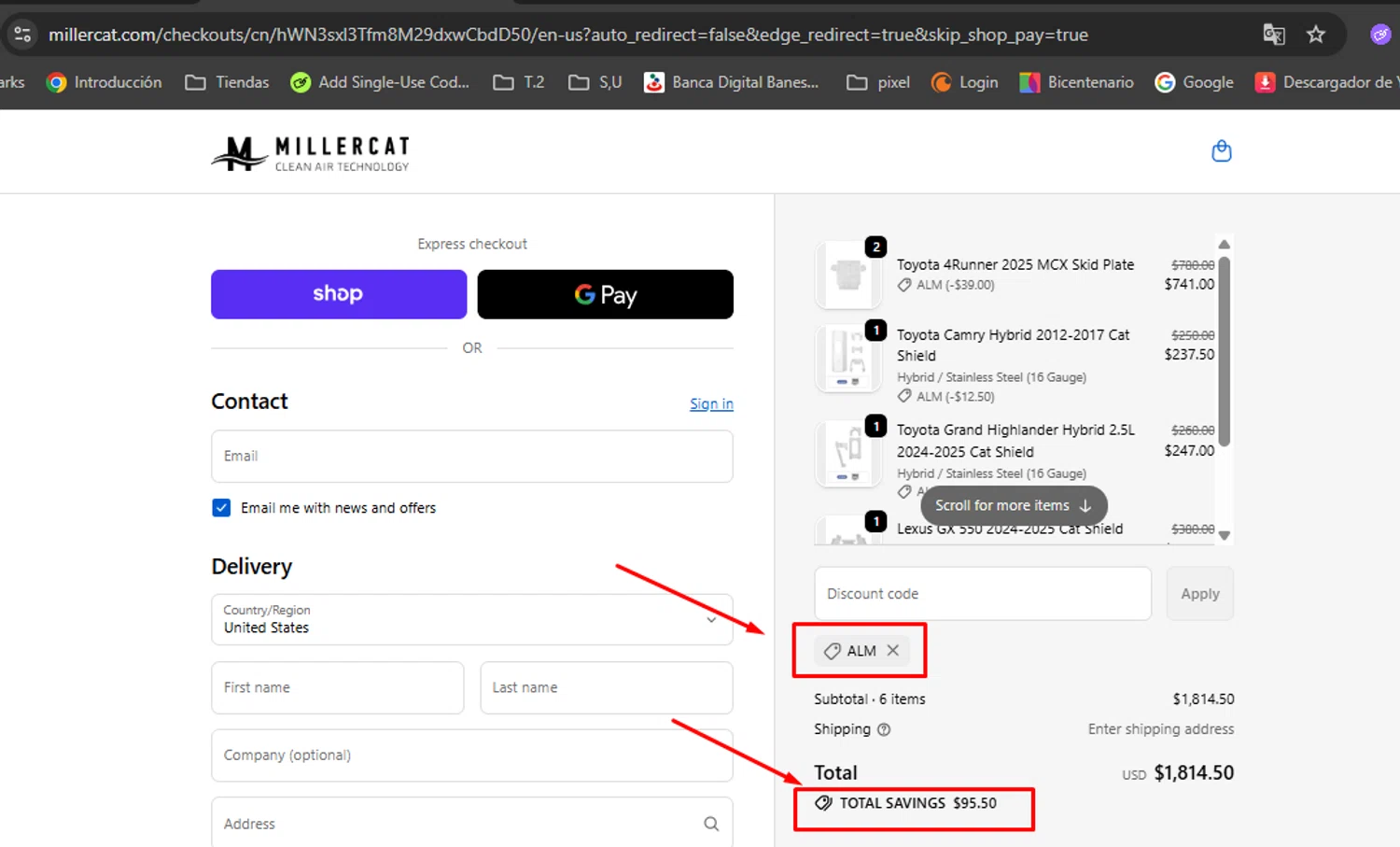
Task: Focus the Company (optional) field
Action: [472, 755]
